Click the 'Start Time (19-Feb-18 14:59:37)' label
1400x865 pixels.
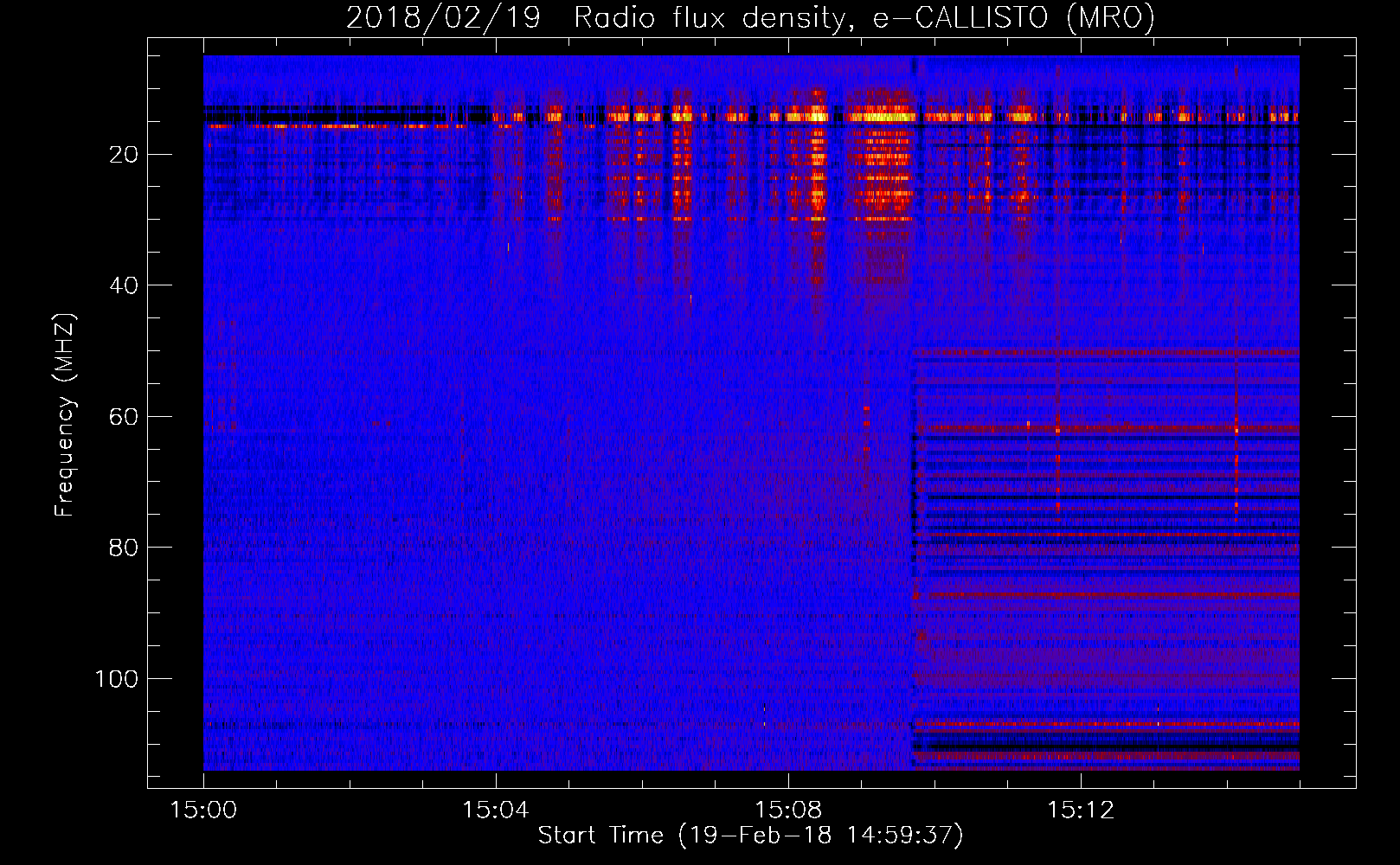750,836
